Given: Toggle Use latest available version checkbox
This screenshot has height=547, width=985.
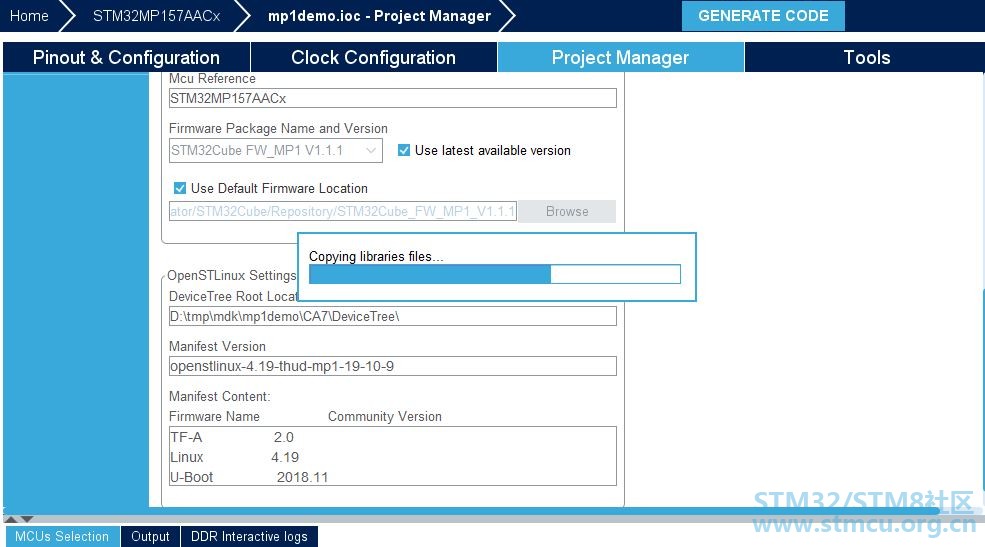Looking at the screenshot, I should (404, 150).
